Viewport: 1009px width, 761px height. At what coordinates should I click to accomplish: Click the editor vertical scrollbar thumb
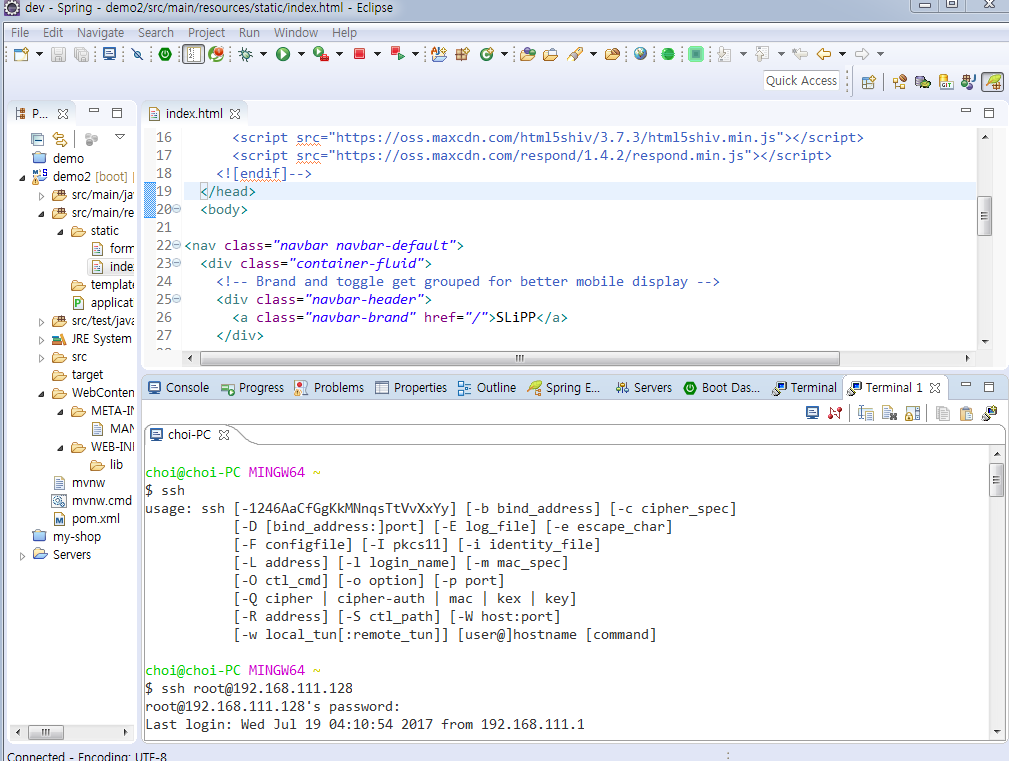pos(984,216)
